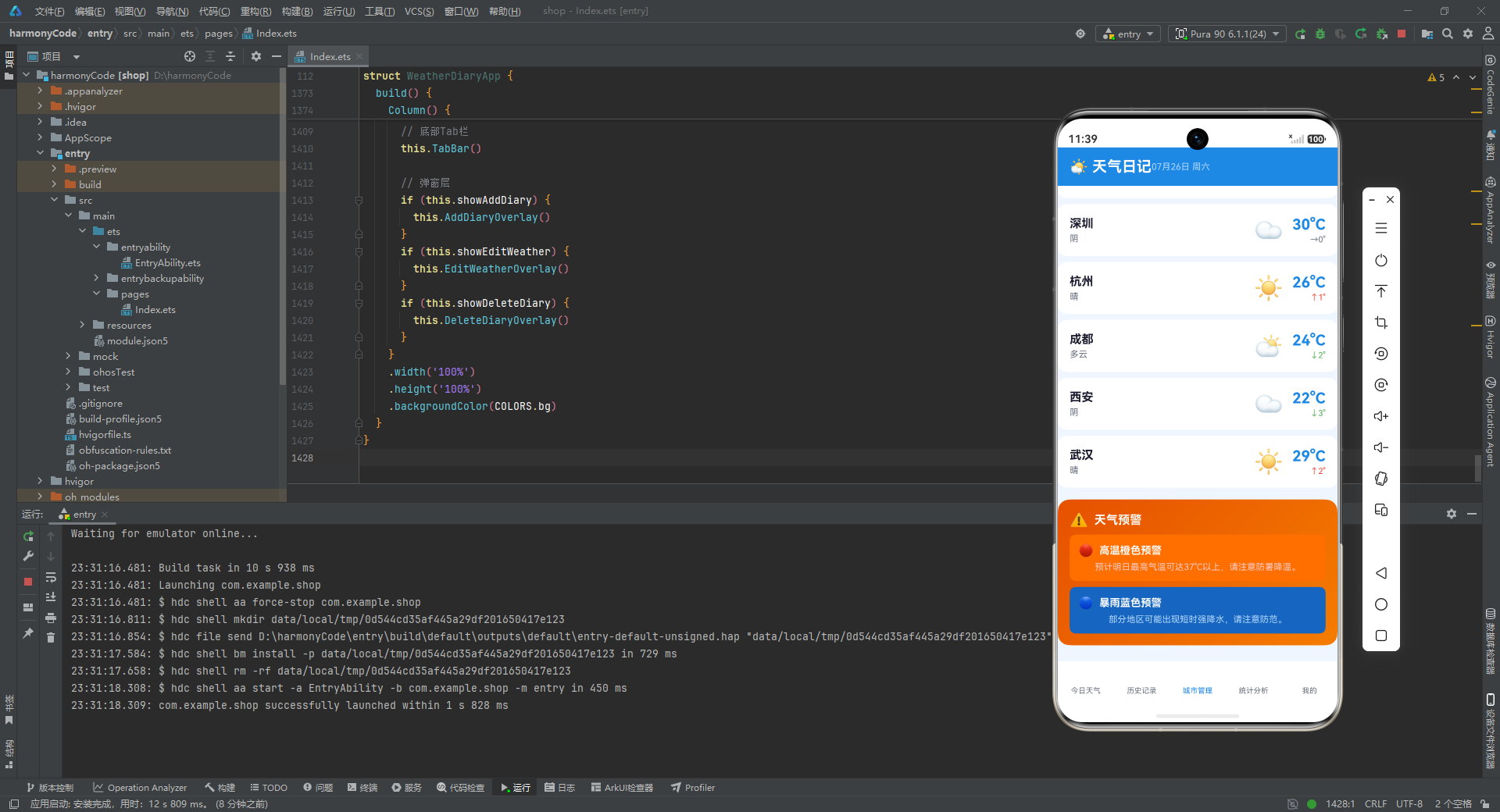This screenshot has height=812, width=1500.
Task: Open the Operation Analyzer tool window
Action: coord(140,787)
